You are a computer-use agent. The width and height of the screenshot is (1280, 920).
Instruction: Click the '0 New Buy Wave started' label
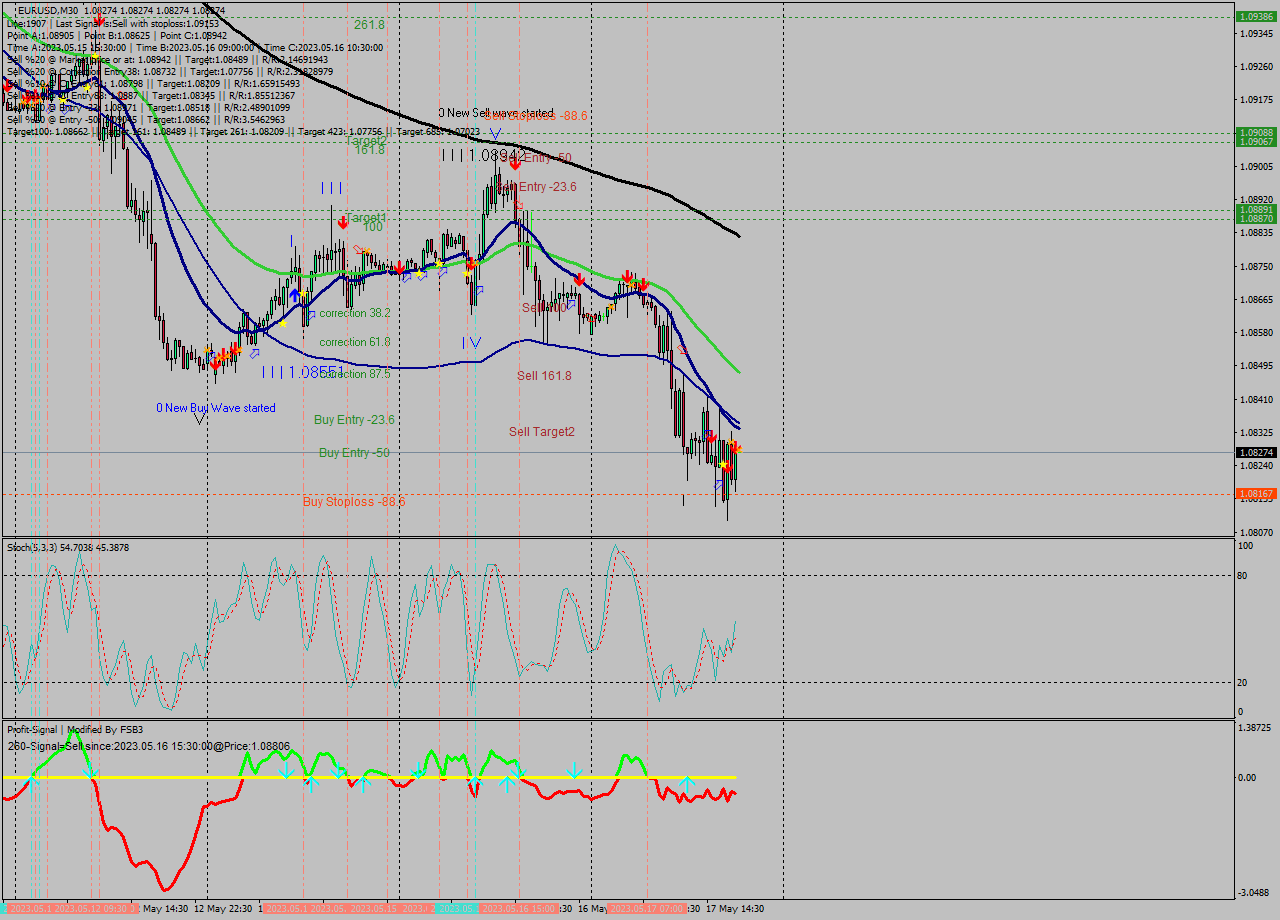click(x=216, y=408)
